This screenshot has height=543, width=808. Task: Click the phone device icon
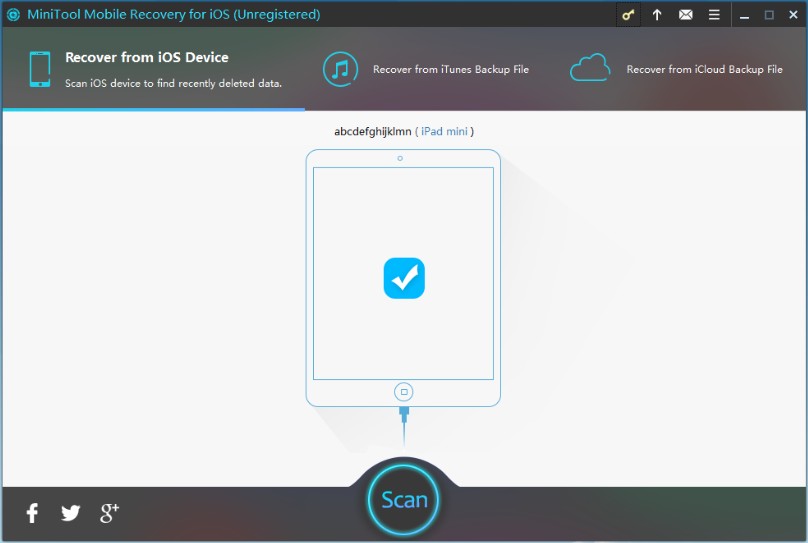(40, 69)
